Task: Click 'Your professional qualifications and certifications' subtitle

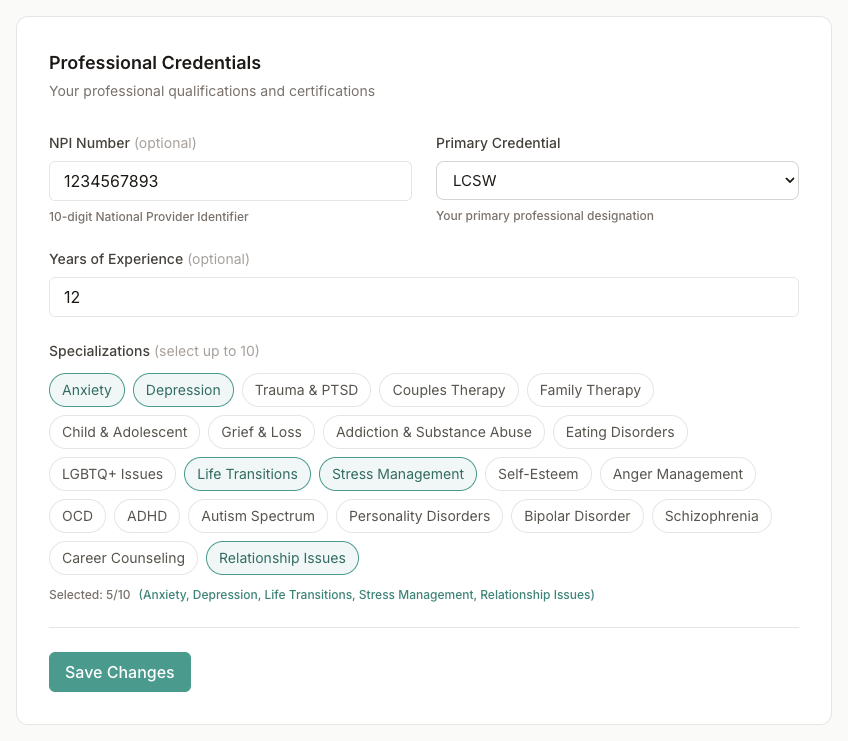Action: 212,91
